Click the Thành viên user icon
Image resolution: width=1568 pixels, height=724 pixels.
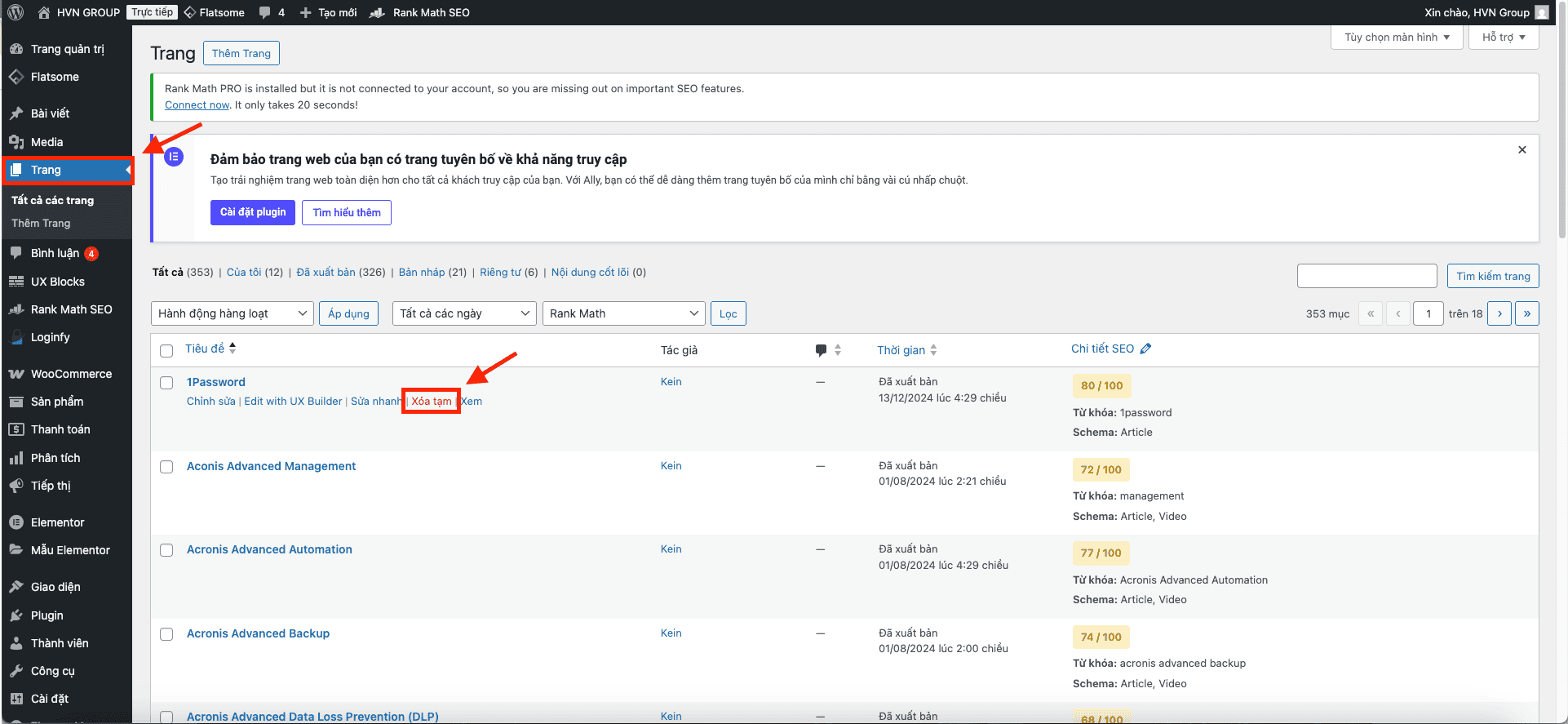16,643
